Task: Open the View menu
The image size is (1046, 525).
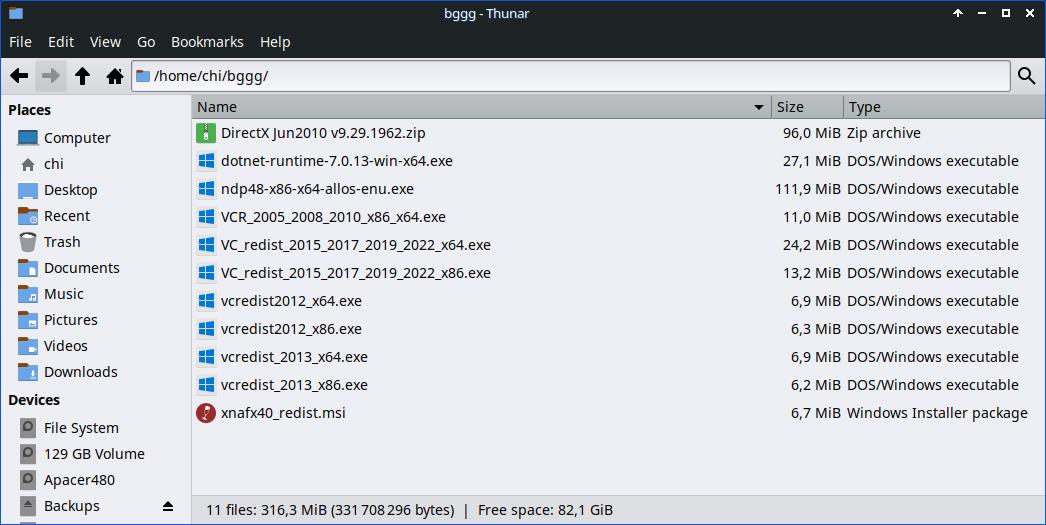Action: tap(105, 42)
